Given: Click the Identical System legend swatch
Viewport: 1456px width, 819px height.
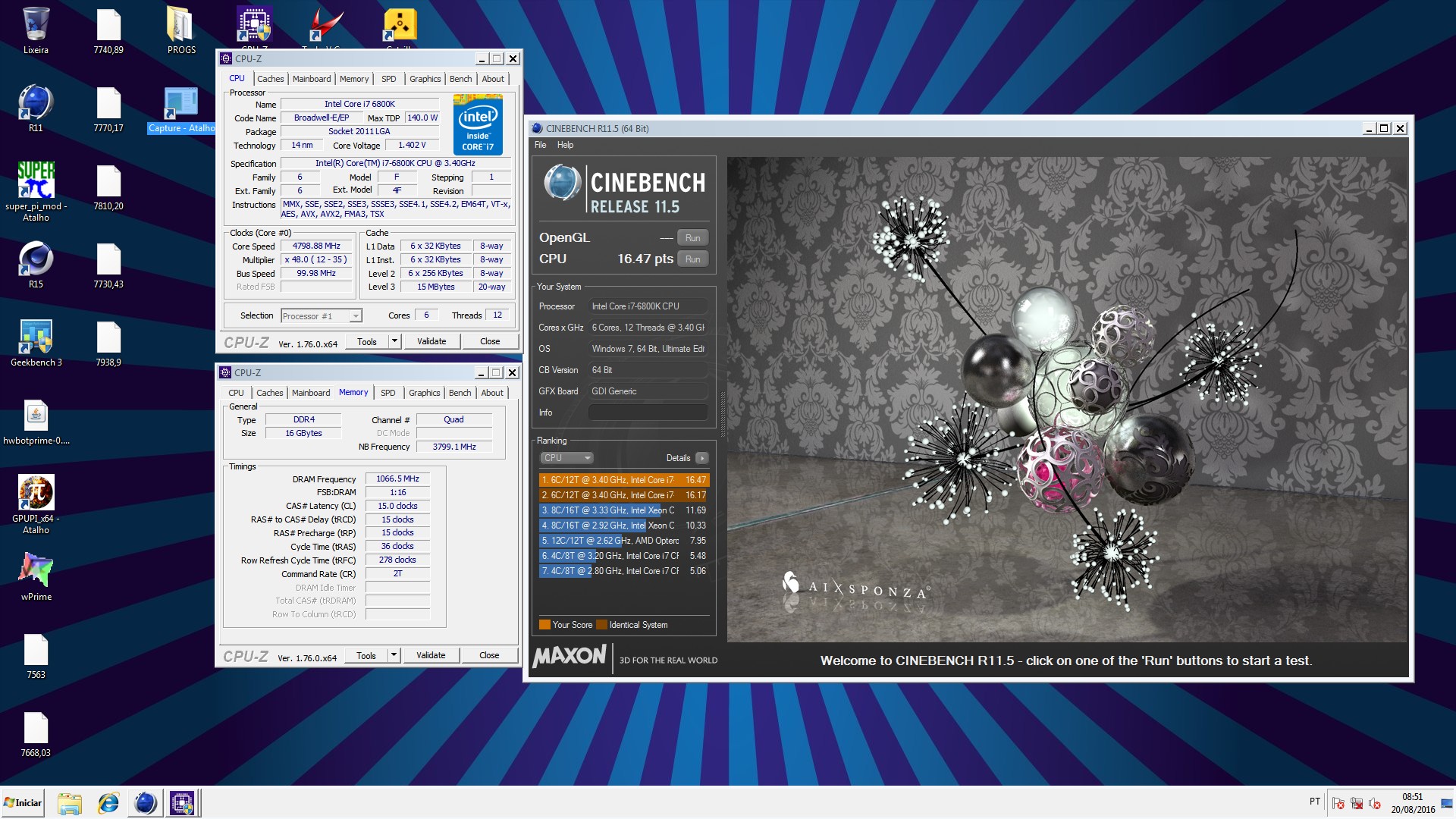Looking at the screenshot, I should tap(602, 625).
